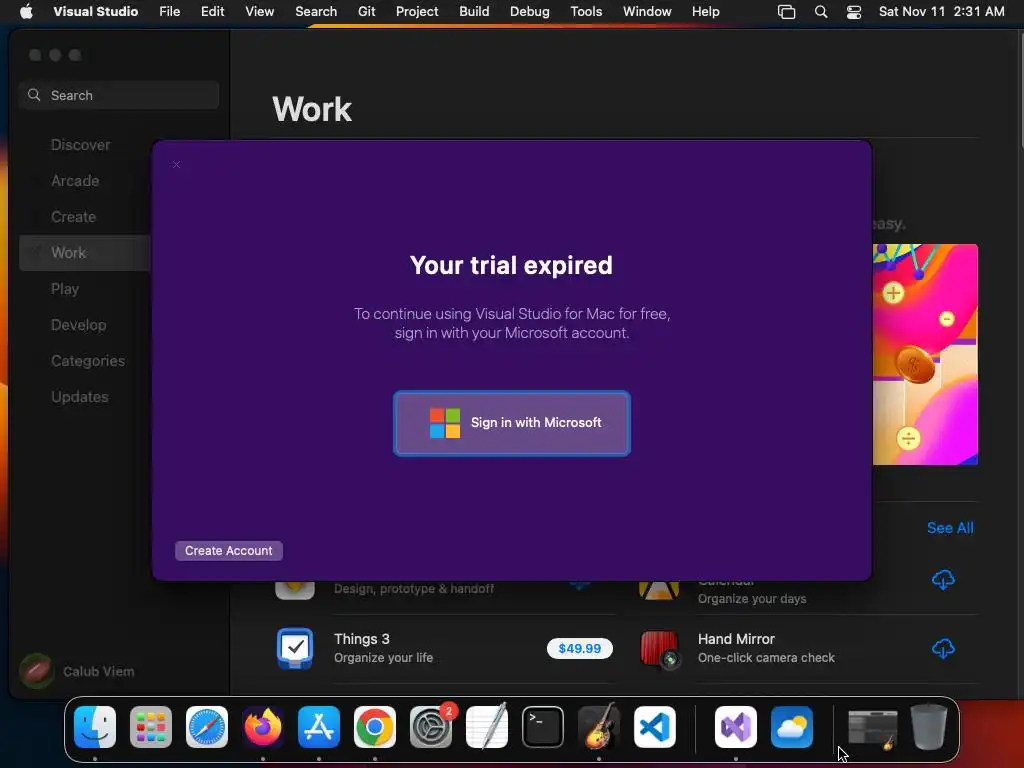The height and width of the screenshot is (768, 1024).
Task: Sign in with Microsoft button
Action: click(511, 423)
